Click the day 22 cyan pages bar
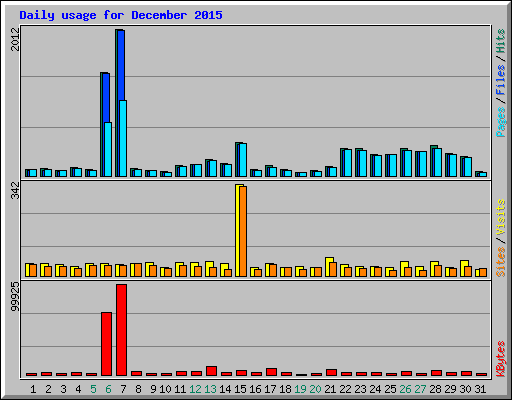Image resolution: width=512 pixels, height=400 pixels. tap(348, 163)
